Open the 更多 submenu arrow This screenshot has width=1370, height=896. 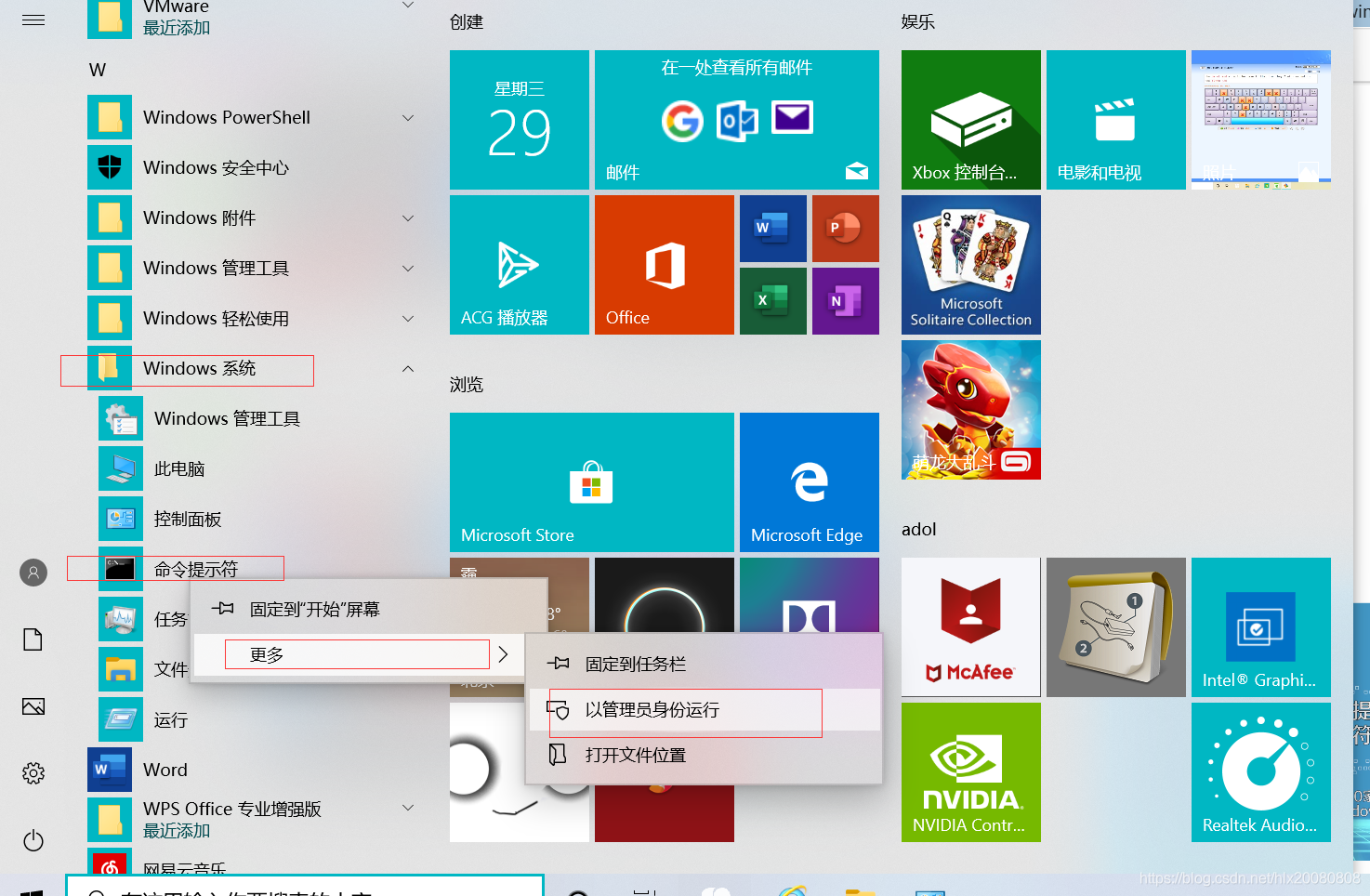coord(503,654)
